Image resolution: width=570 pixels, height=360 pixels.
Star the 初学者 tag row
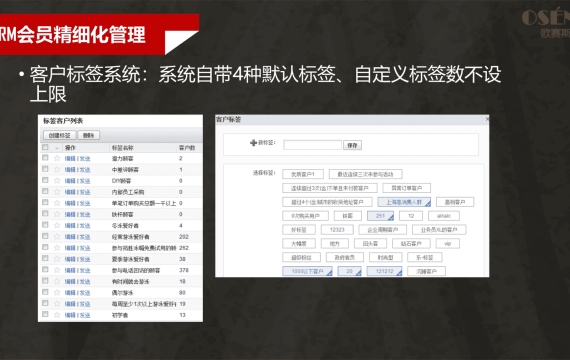point(57,315)
